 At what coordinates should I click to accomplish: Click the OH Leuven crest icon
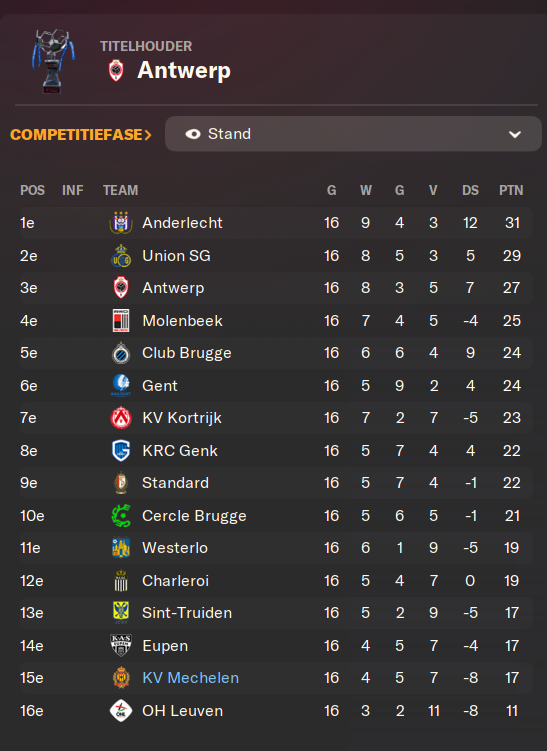click(121, 711)
